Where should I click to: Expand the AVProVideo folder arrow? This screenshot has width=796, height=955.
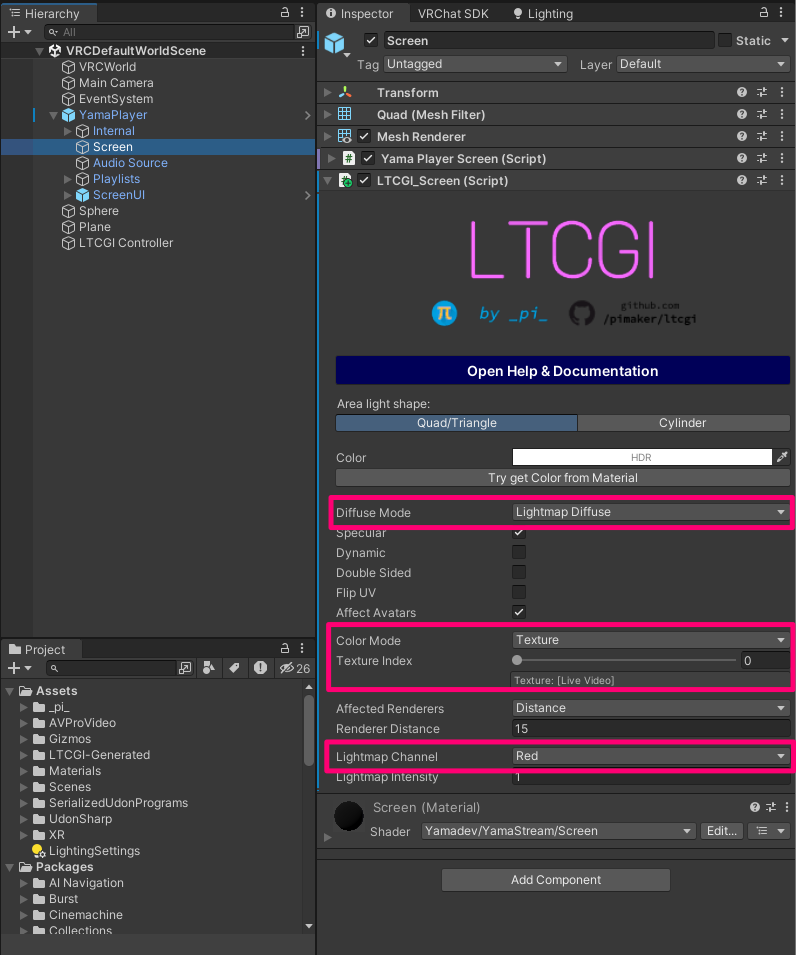(24, 723)
